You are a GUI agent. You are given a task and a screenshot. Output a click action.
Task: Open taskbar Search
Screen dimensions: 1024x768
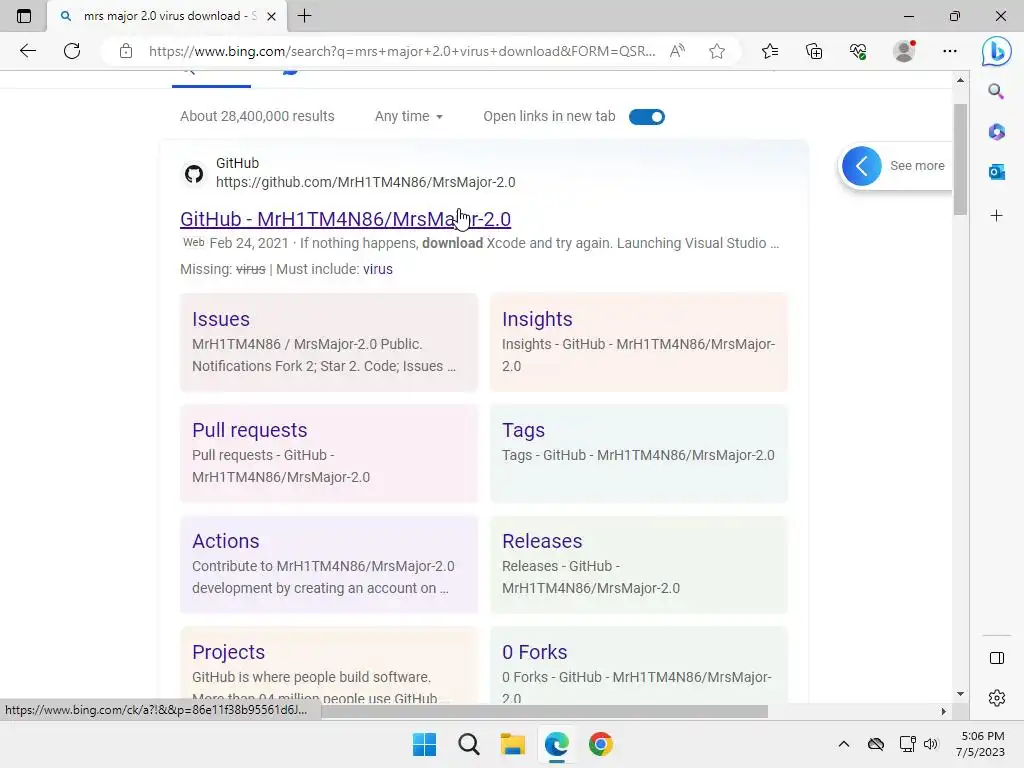pyautogui.click(x=468, y=744)
